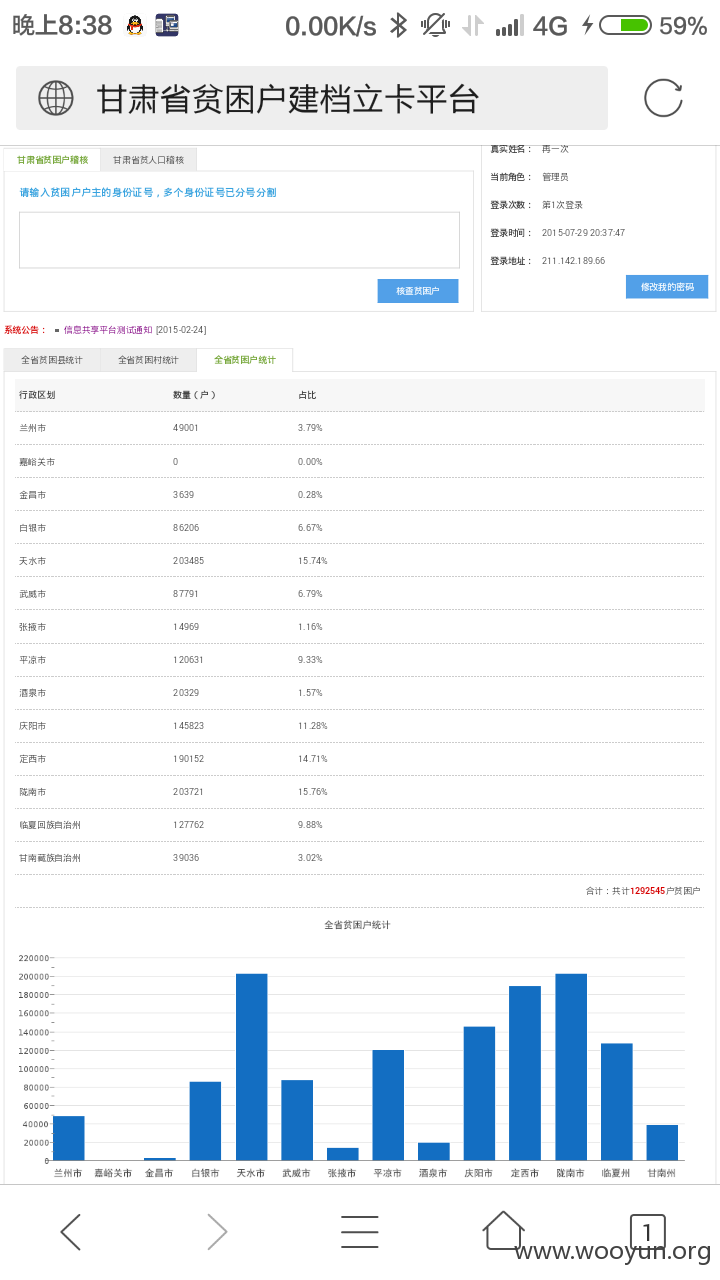Click the 定西市 bar in the chart
This screenshot has width=720, height=1280.
tap(525, 1073)
